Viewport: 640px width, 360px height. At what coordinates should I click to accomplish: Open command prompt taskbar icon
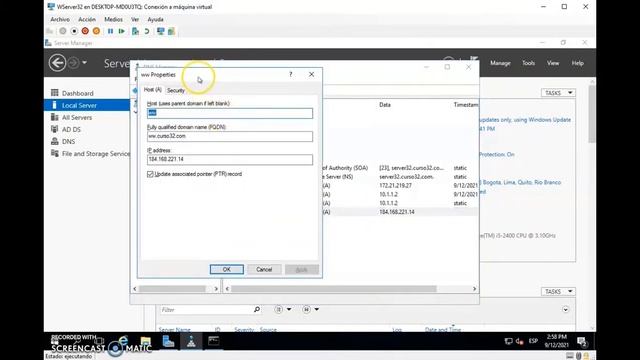point(213,341)
